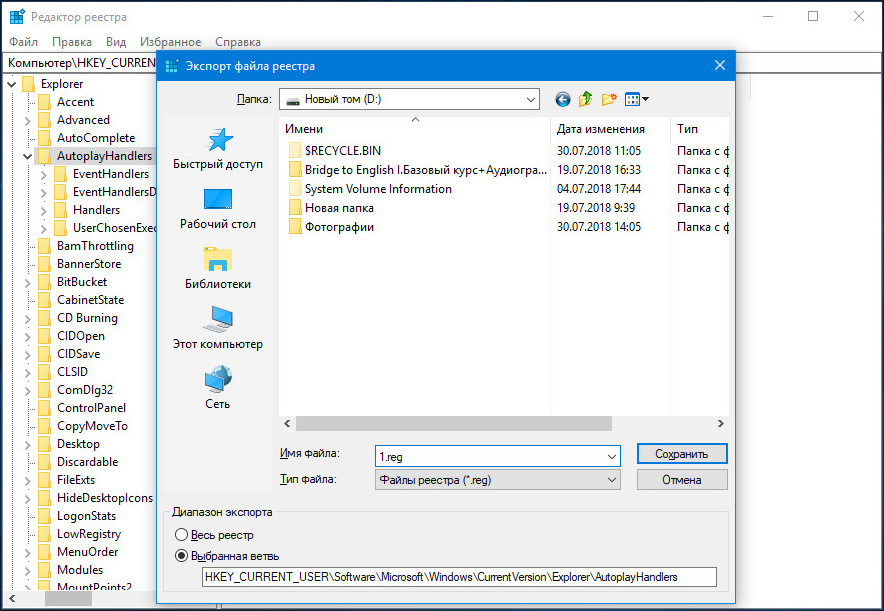Click the Back arrow icon in export dialog
This screenshot has width=884, height=611.
(x=563, y=100)
